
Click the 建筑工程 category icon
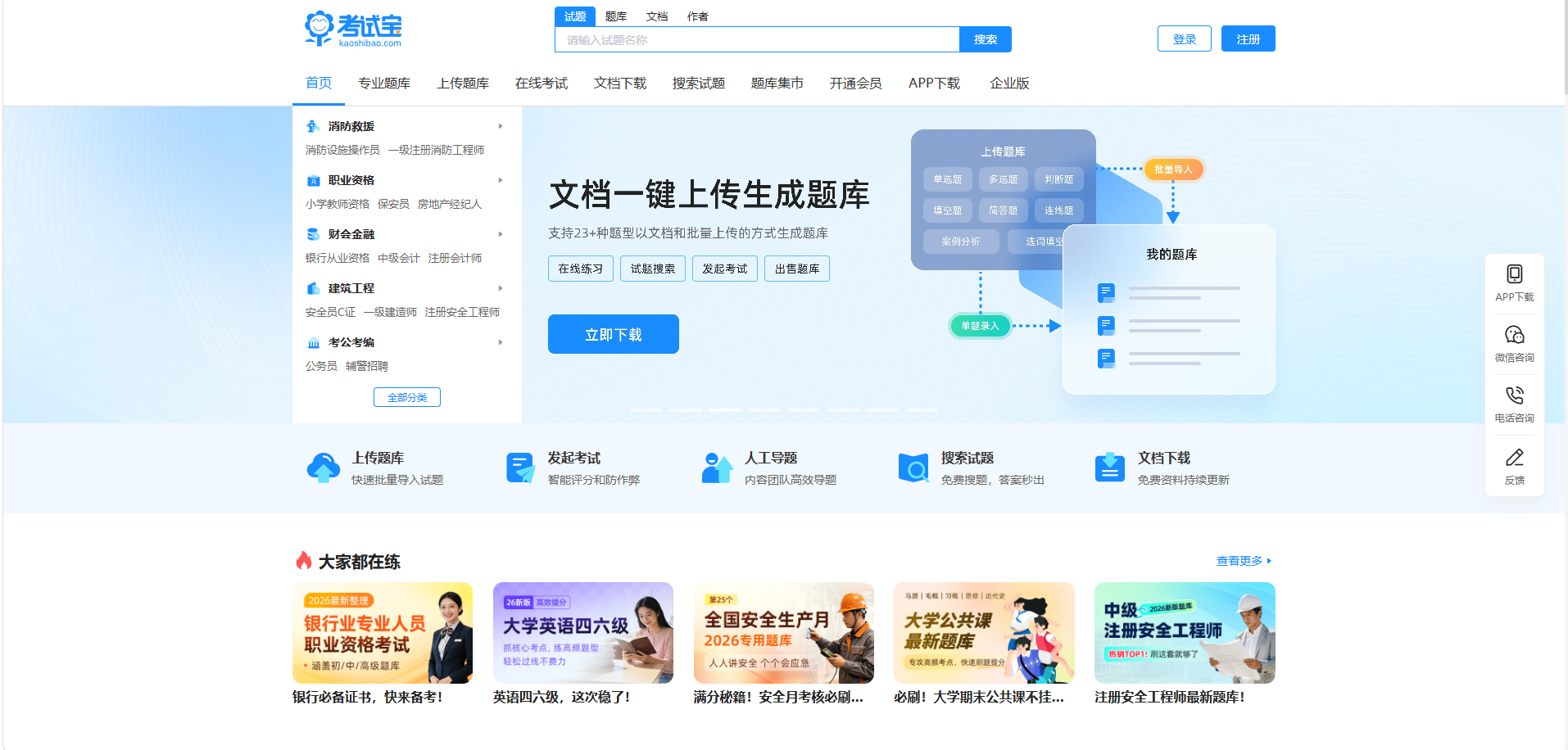tap(313, 288)
